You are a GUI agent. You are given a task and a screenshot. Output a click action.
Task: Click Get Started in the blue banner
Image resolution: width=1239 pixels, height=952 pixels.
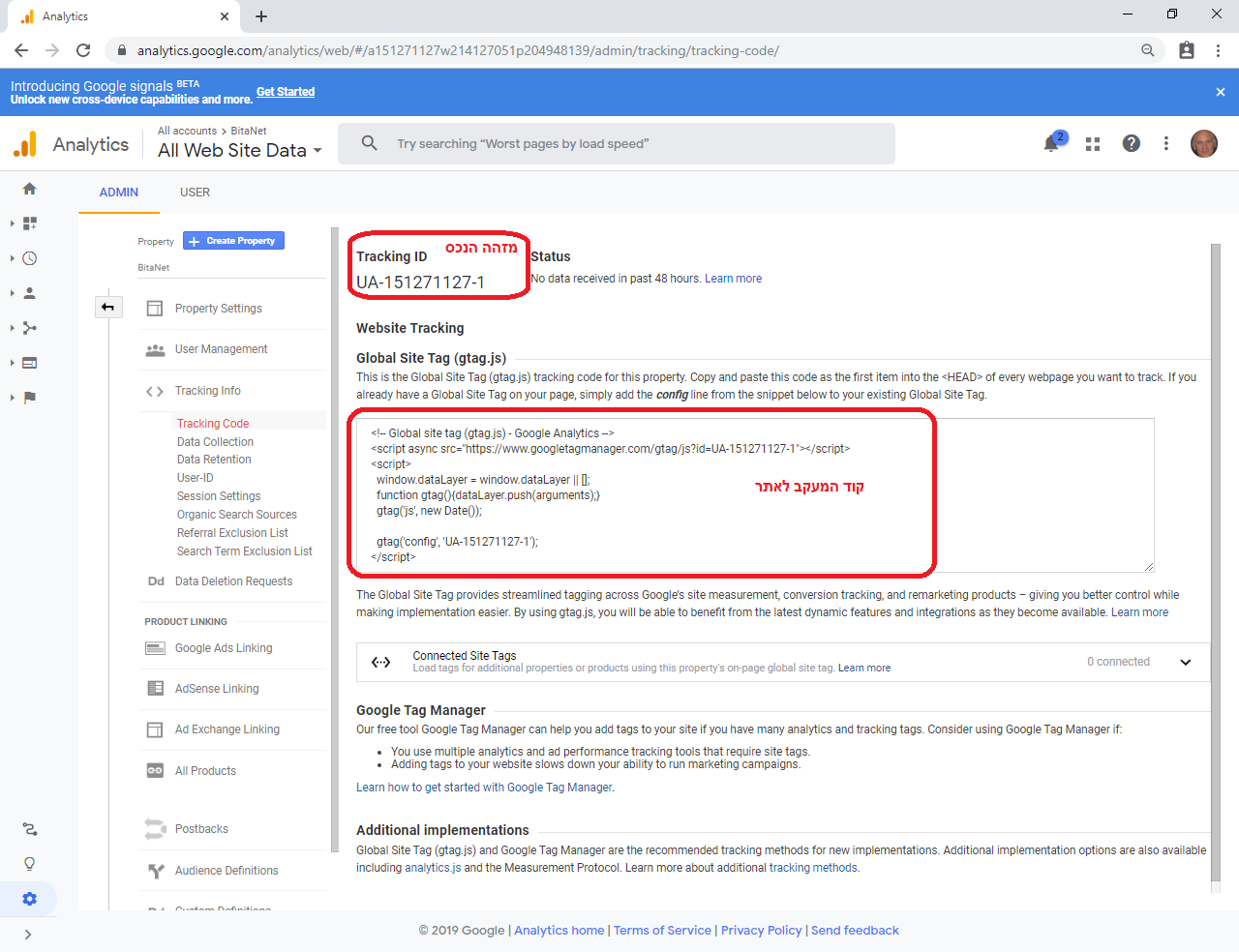[x=286, y=92]
